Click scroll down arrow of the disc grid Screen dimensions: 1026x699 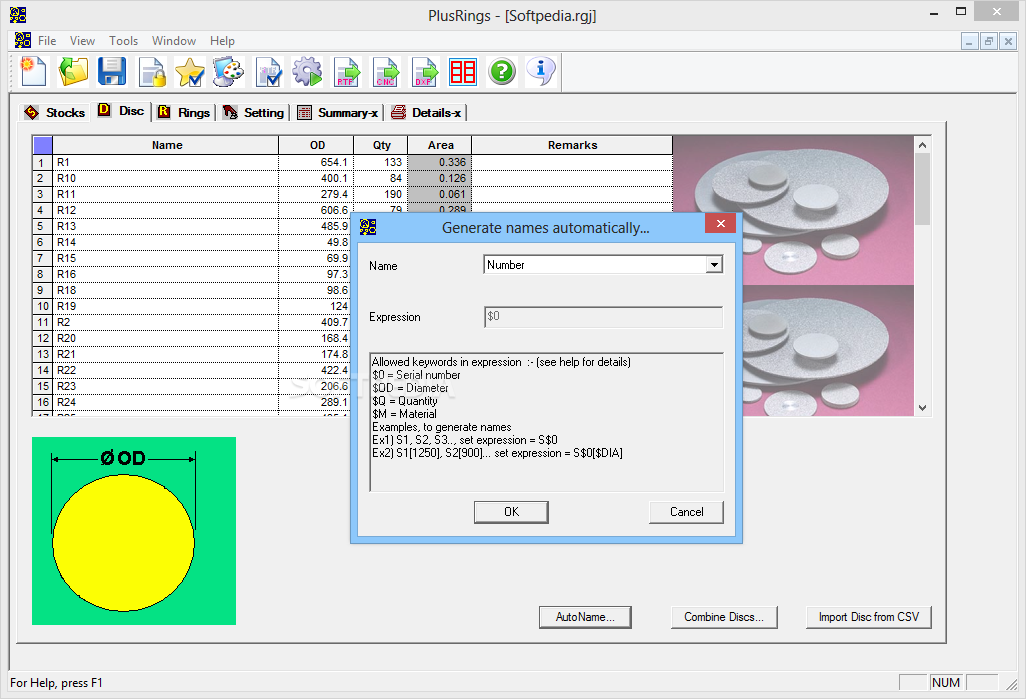click(923, 408)
